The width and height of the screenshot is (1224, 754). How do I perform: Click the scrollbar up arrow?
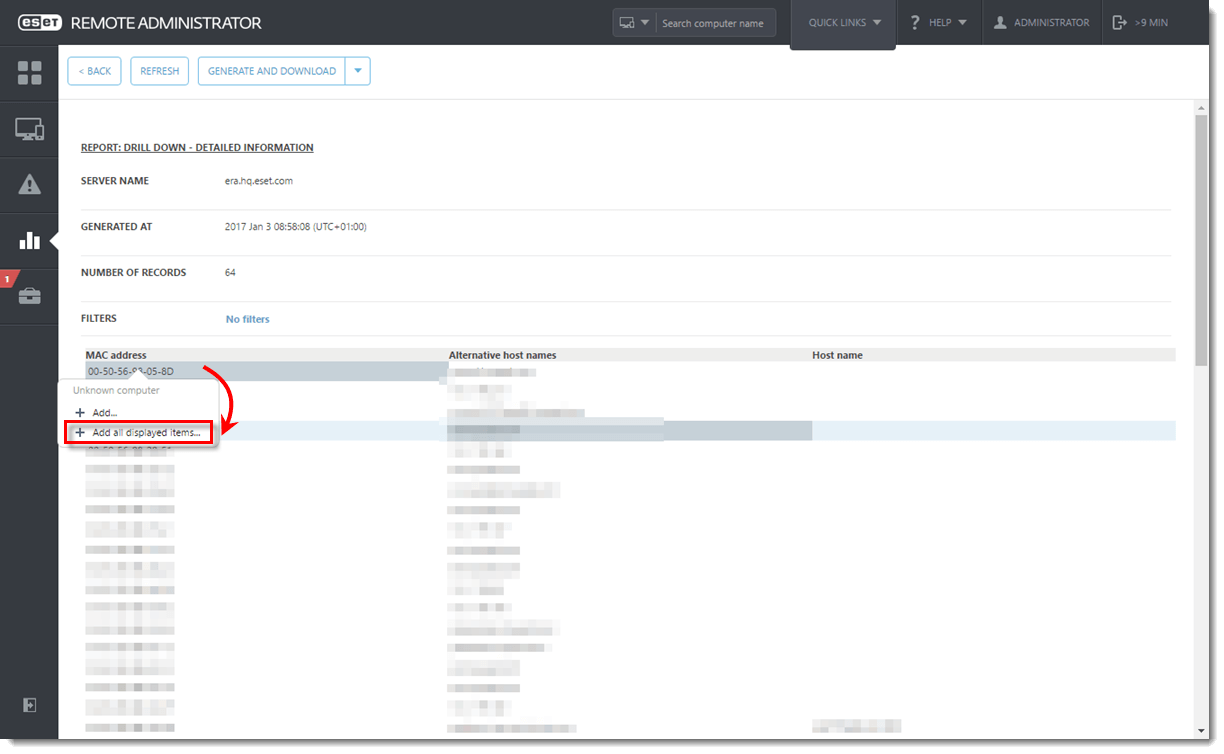point(1201,107)
